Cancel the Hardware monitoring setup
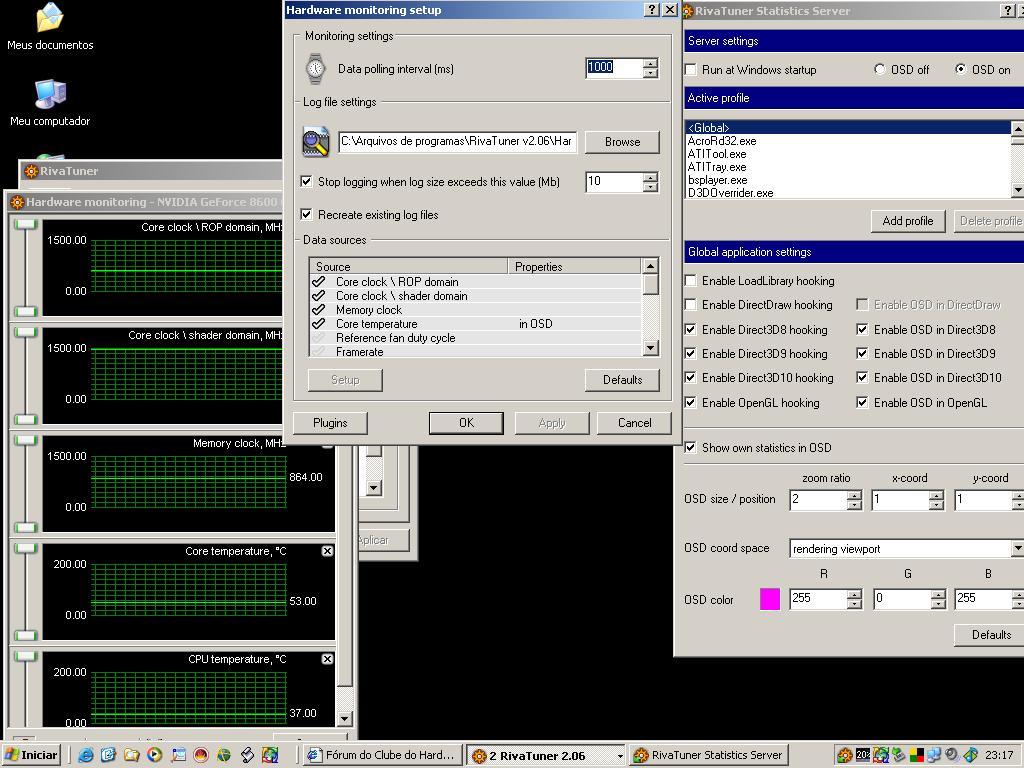 pos(635,423)
